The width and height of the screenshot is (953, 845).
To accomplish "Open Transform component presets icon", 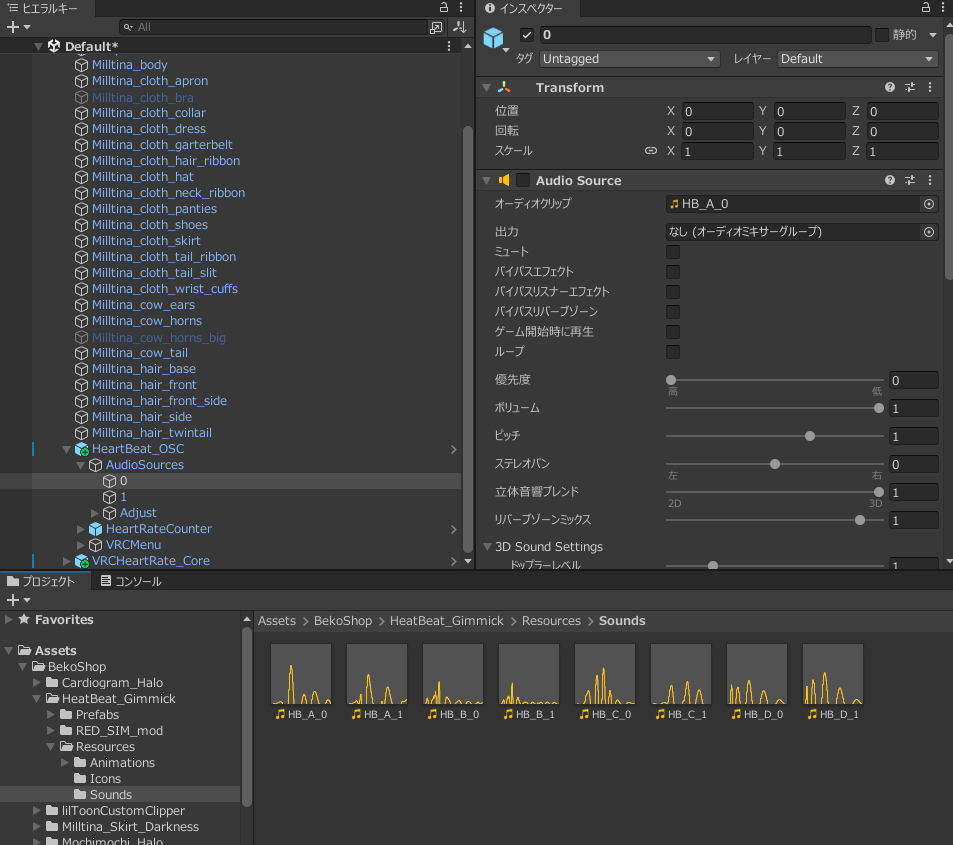I will tap(910, 88).
